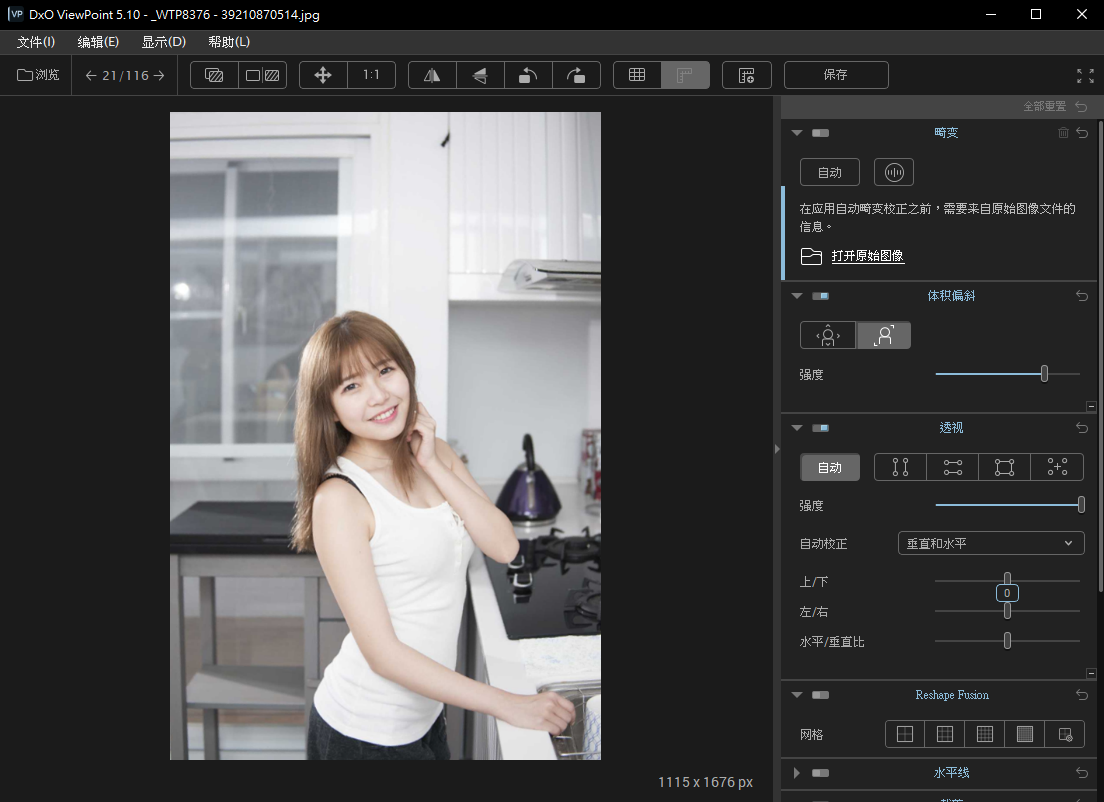Image resolution: width=1104 pixels, height=802 pixels.
Task: Toggle the Reshape Fusion switch
Action: click(821, 695)
